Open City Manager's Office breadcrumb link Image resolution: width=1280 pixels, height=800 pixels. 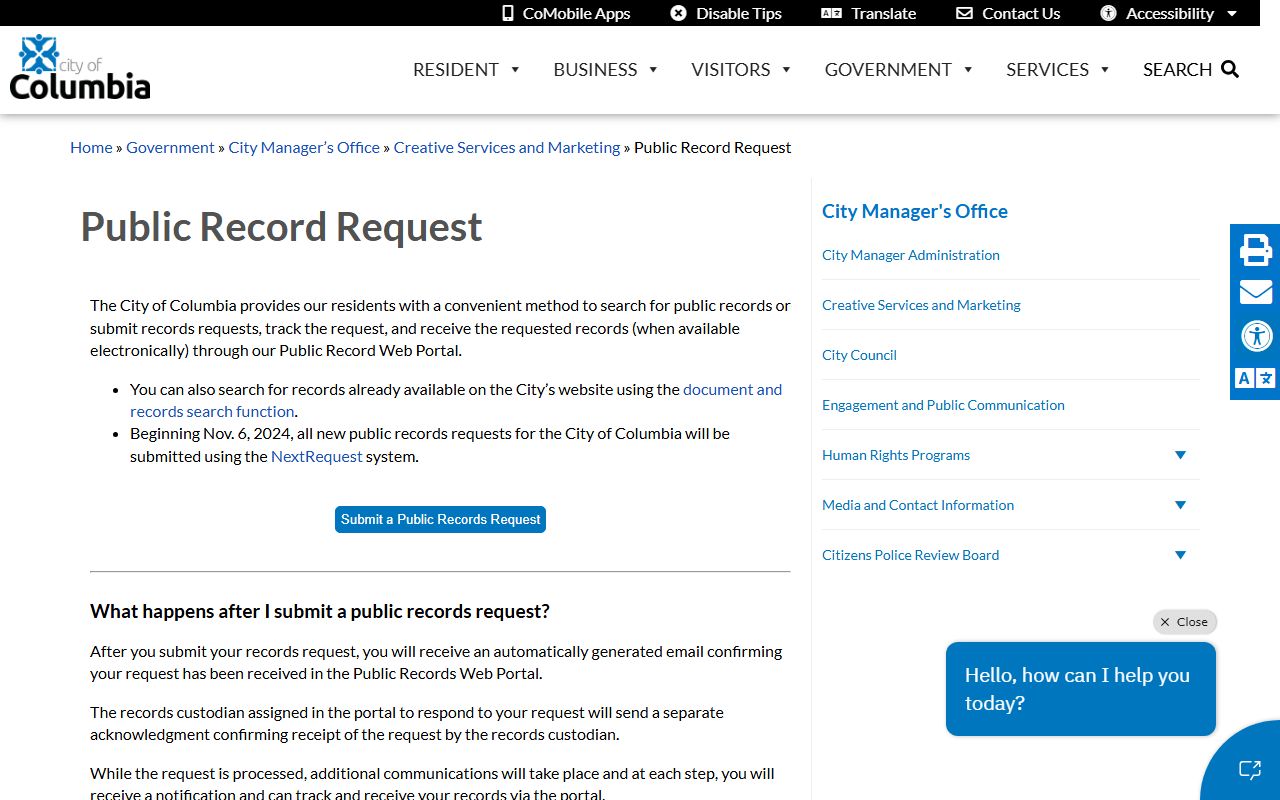(x=304, y=147)
